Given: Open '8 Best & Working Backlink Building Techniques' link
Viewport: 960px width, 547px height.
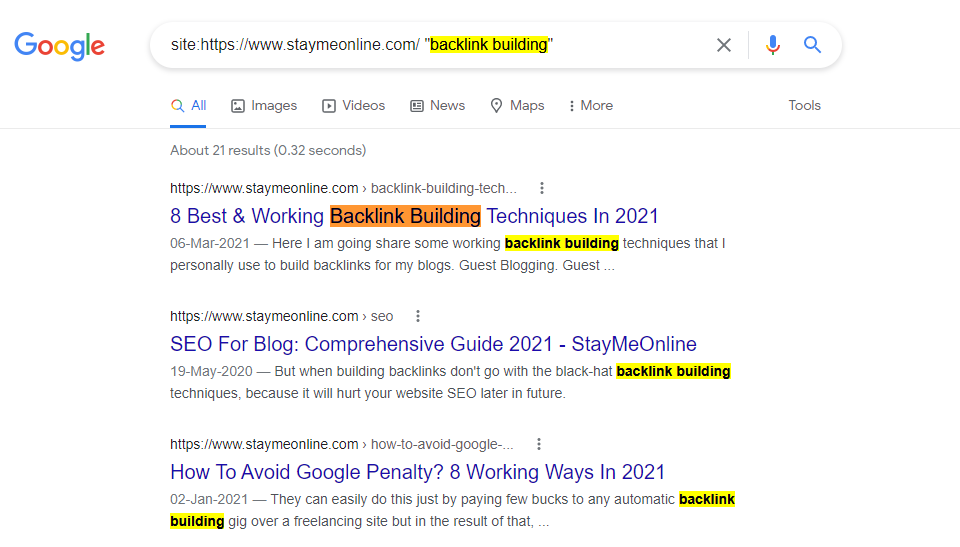Looking at the screenshot, I should 414,216.
